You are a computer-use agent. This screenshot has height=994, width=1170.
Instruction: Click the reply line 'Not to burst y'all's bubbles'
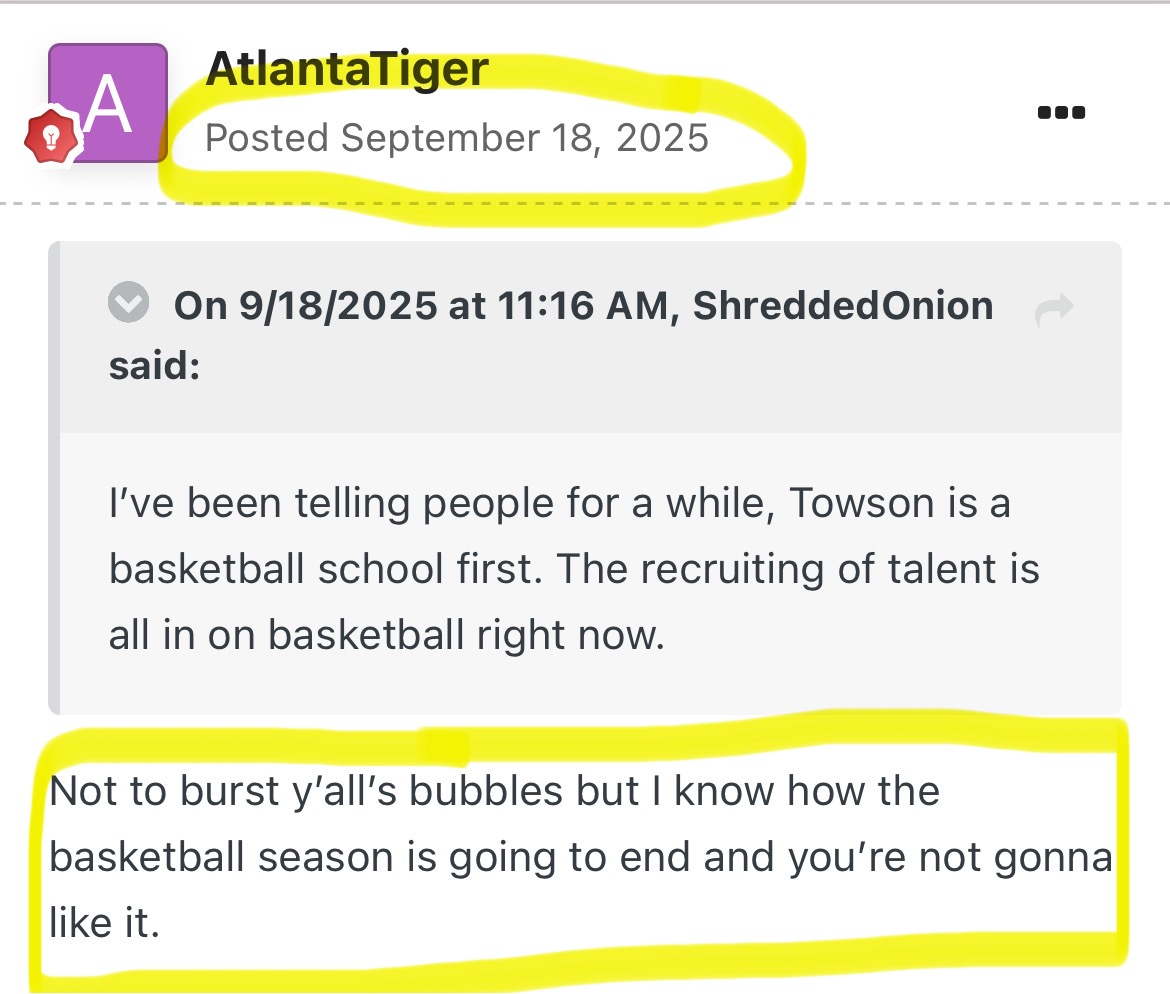point(494,791)
